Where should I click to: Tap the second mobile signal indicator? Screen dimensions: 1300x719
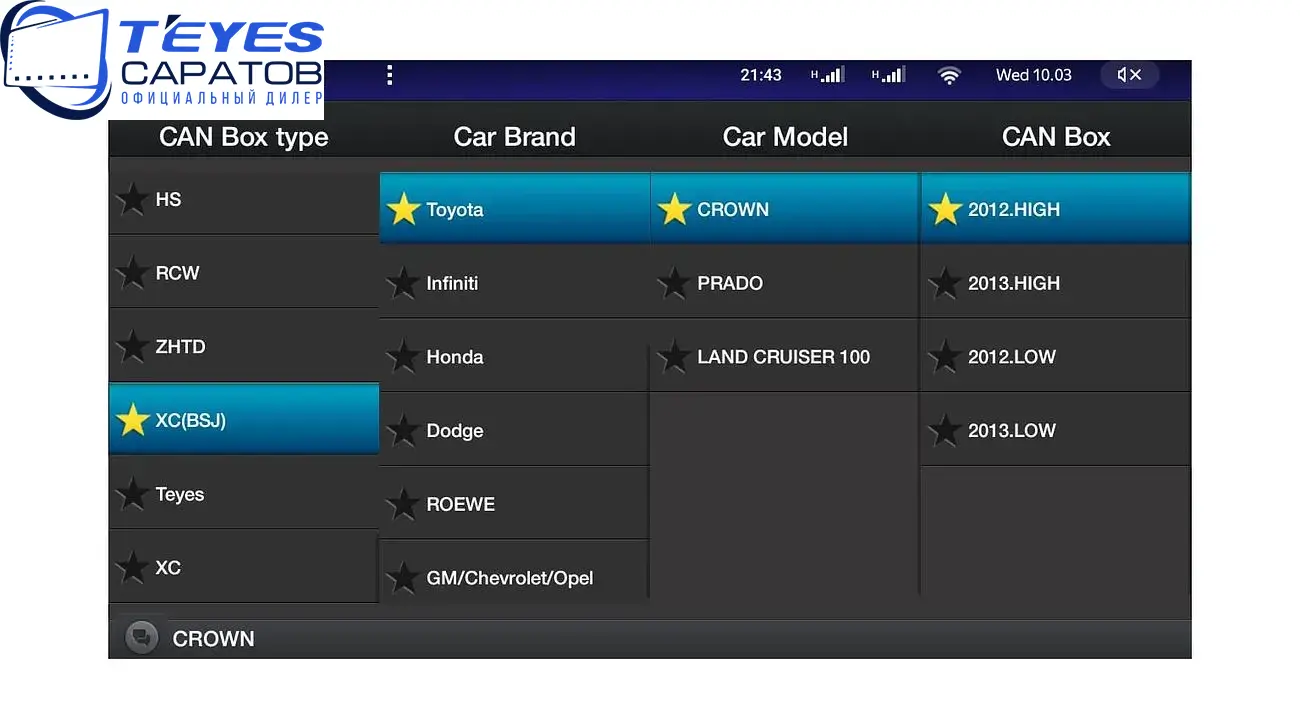pyautogui.click(x=888, y=75)
